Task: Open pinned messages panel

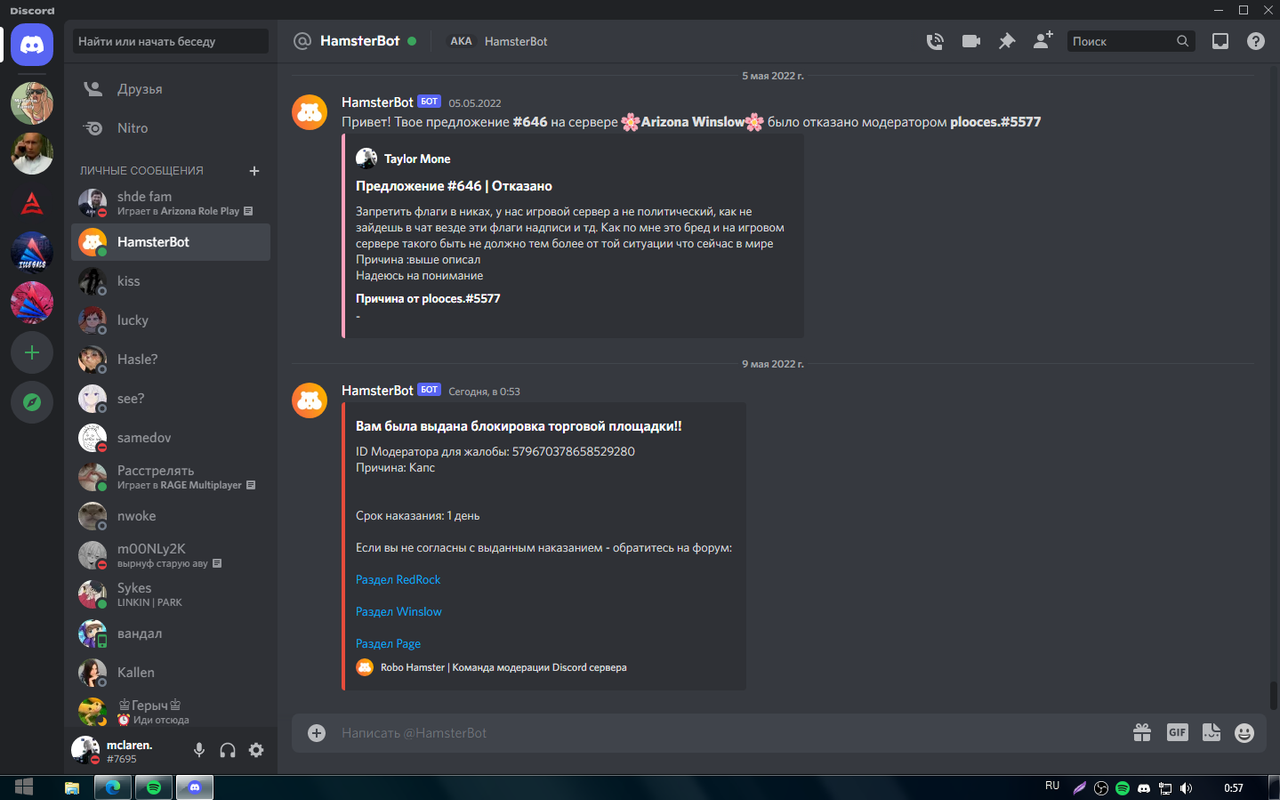Action: pos(1006,41)
